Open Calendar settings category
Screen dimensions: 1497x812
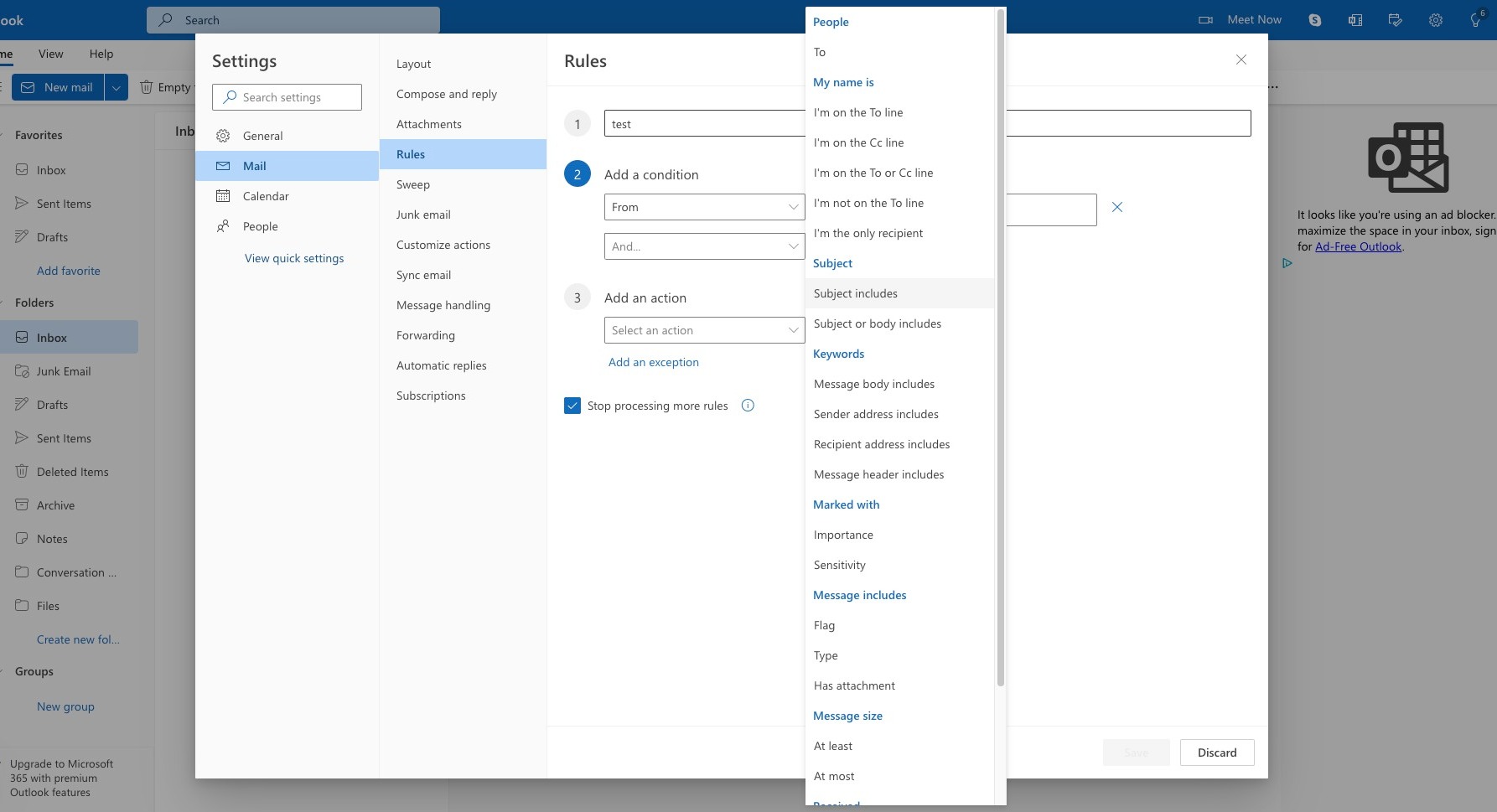click(266, 196)
